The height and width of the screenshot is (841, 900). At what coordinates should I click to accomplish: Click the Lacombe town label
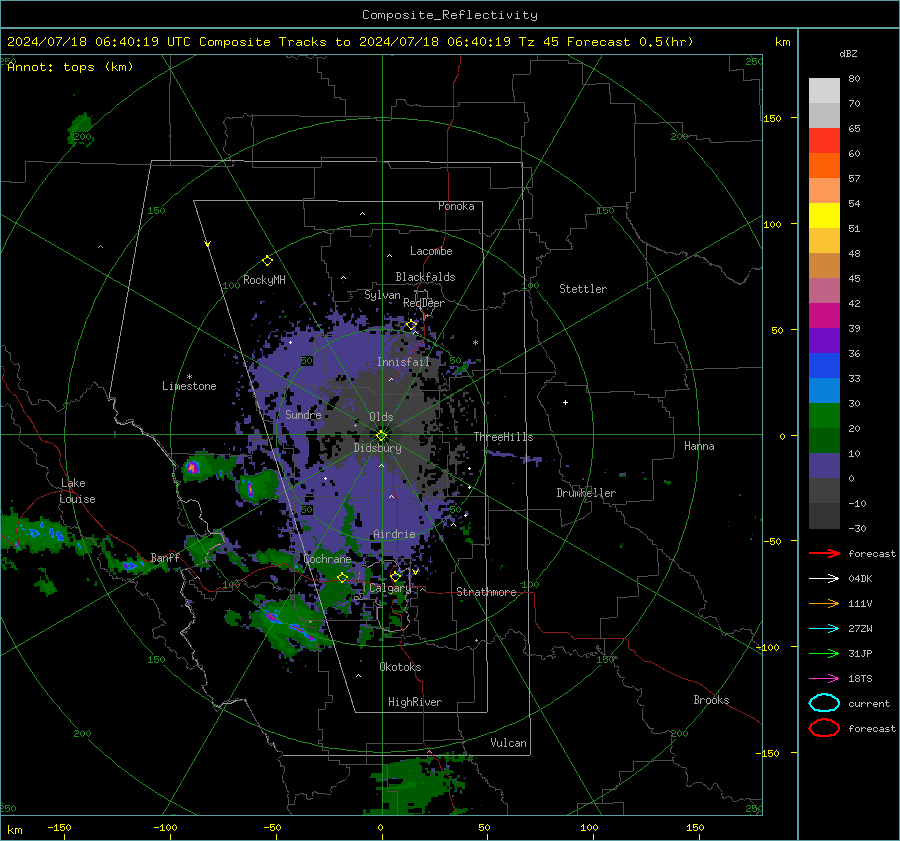pos(431,251)
